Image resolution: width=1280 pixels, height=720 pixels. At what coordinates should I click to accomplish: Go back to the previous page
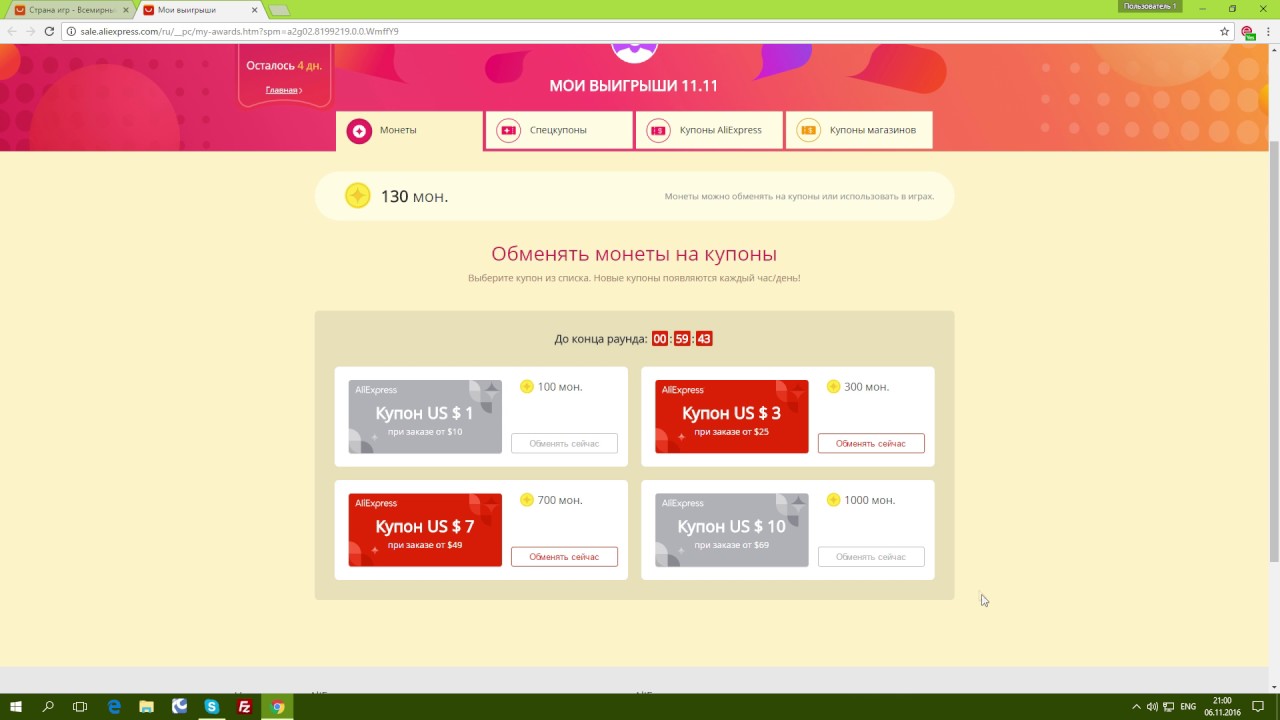12,31
